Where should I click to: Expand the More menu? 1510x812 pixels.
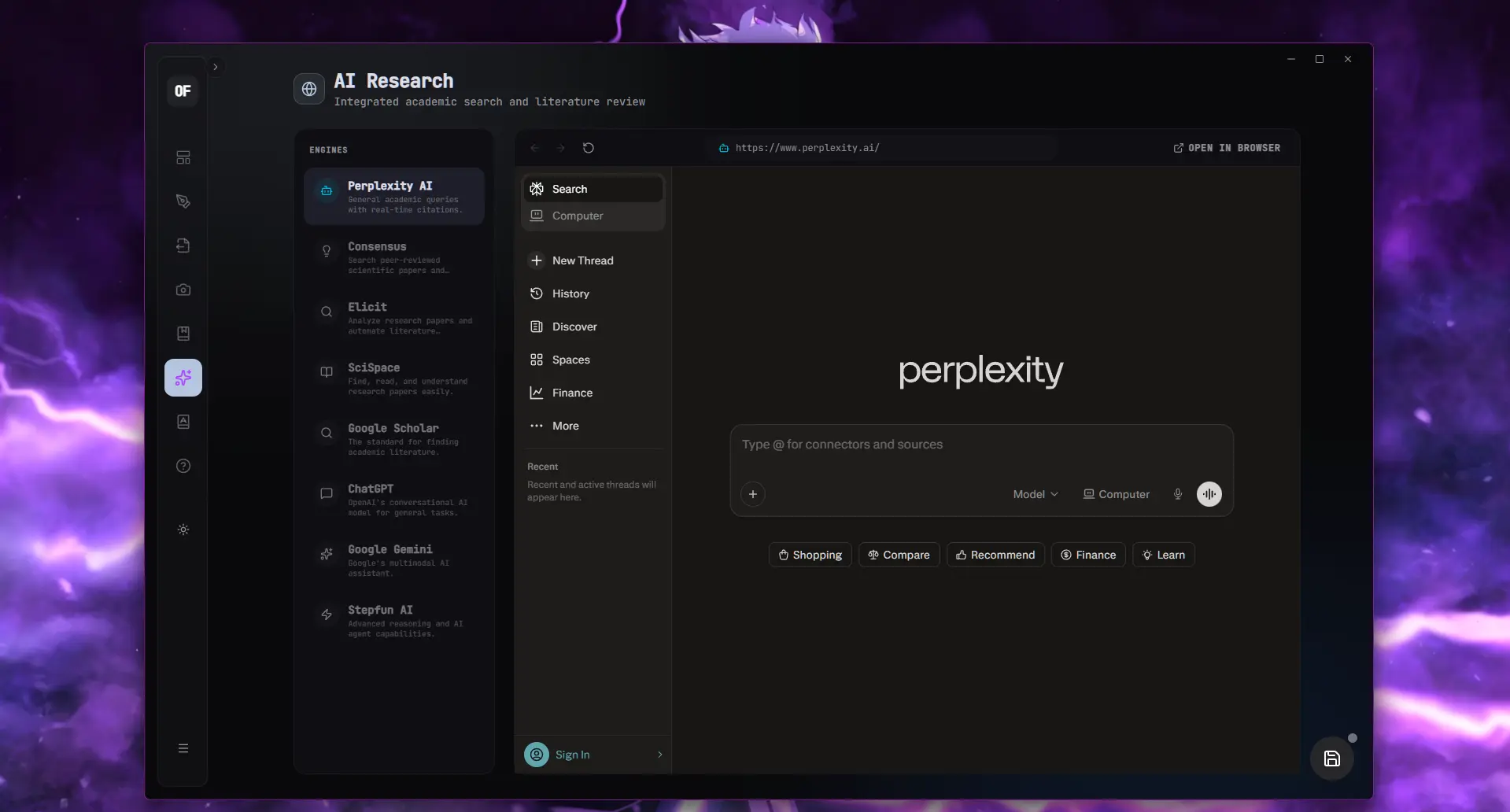coord(593,426)
